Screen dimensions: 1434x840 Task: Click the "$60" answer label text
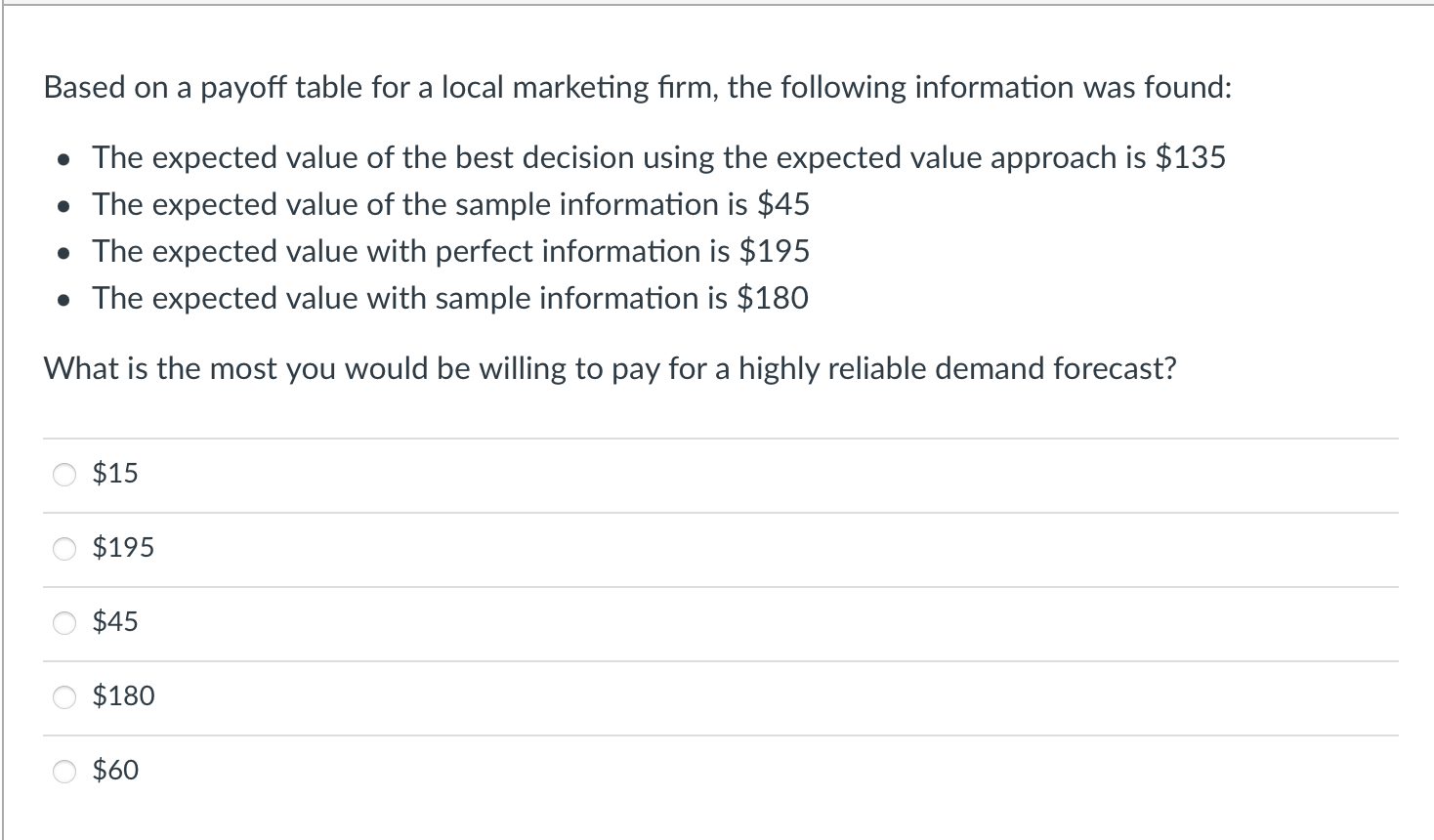[115, 771]
